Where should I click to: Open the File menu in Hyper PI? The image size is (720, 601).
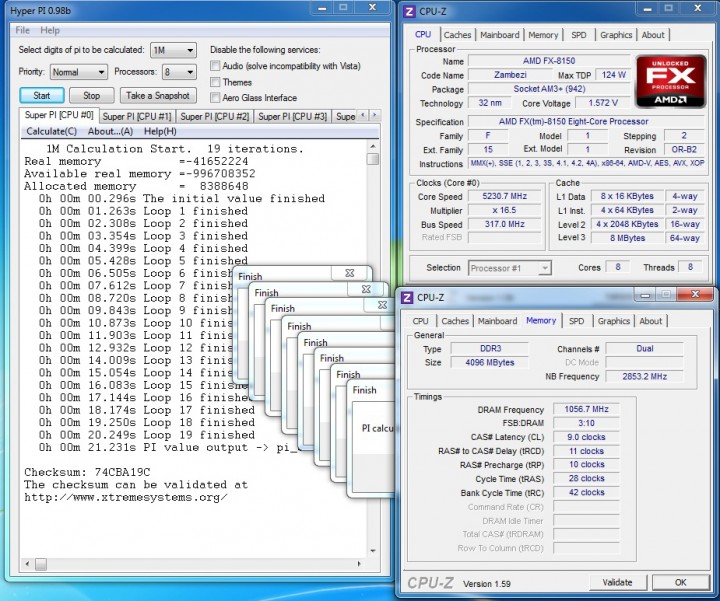[x=22, y=30]
